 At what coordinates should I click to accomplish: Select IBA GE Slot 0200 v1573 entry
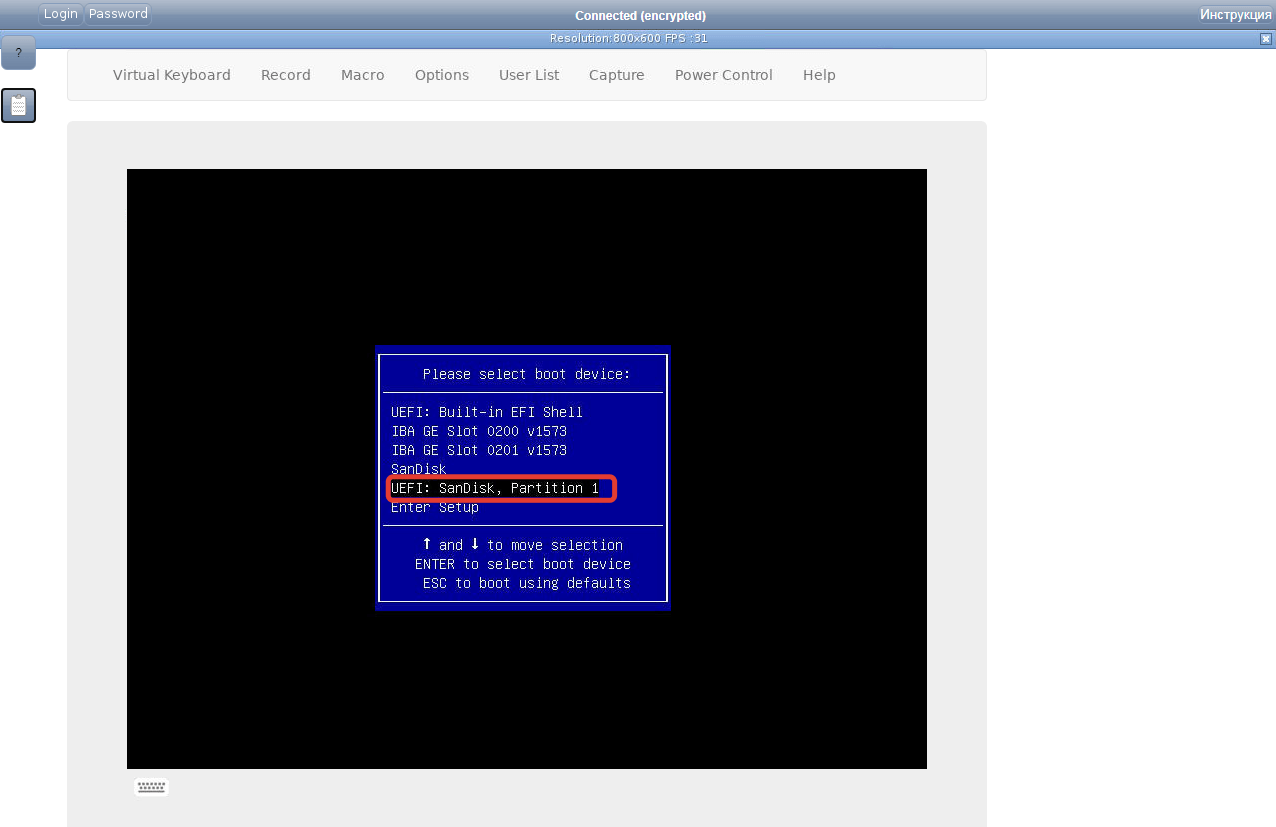coord(479,431)
